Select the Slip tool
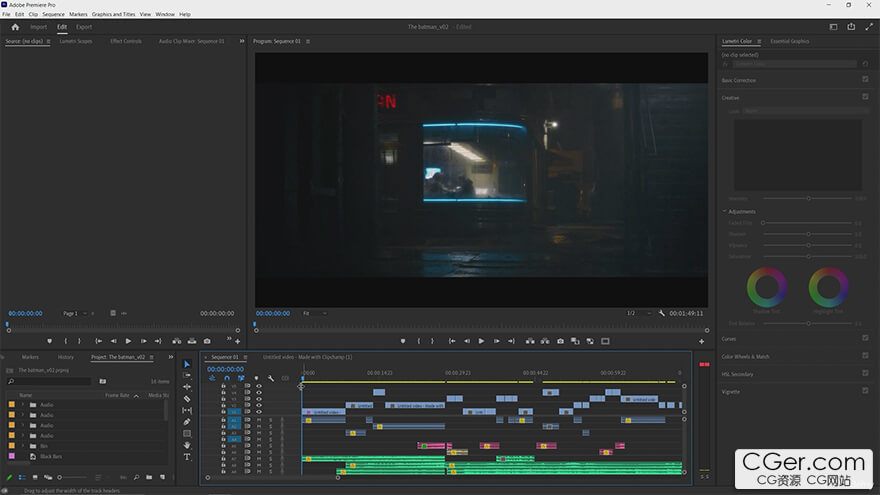 [x=187, y=410]
